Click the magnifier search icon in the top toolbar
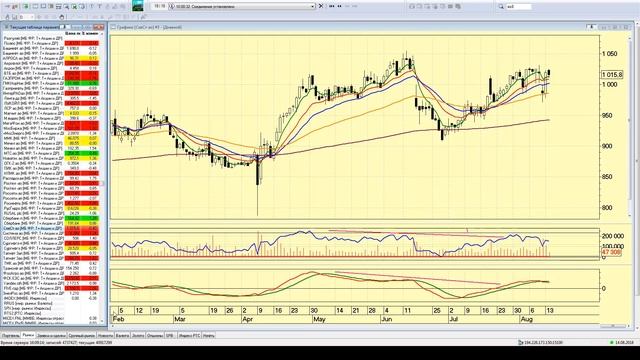640x360 pixels. click(x=501, y=7)
